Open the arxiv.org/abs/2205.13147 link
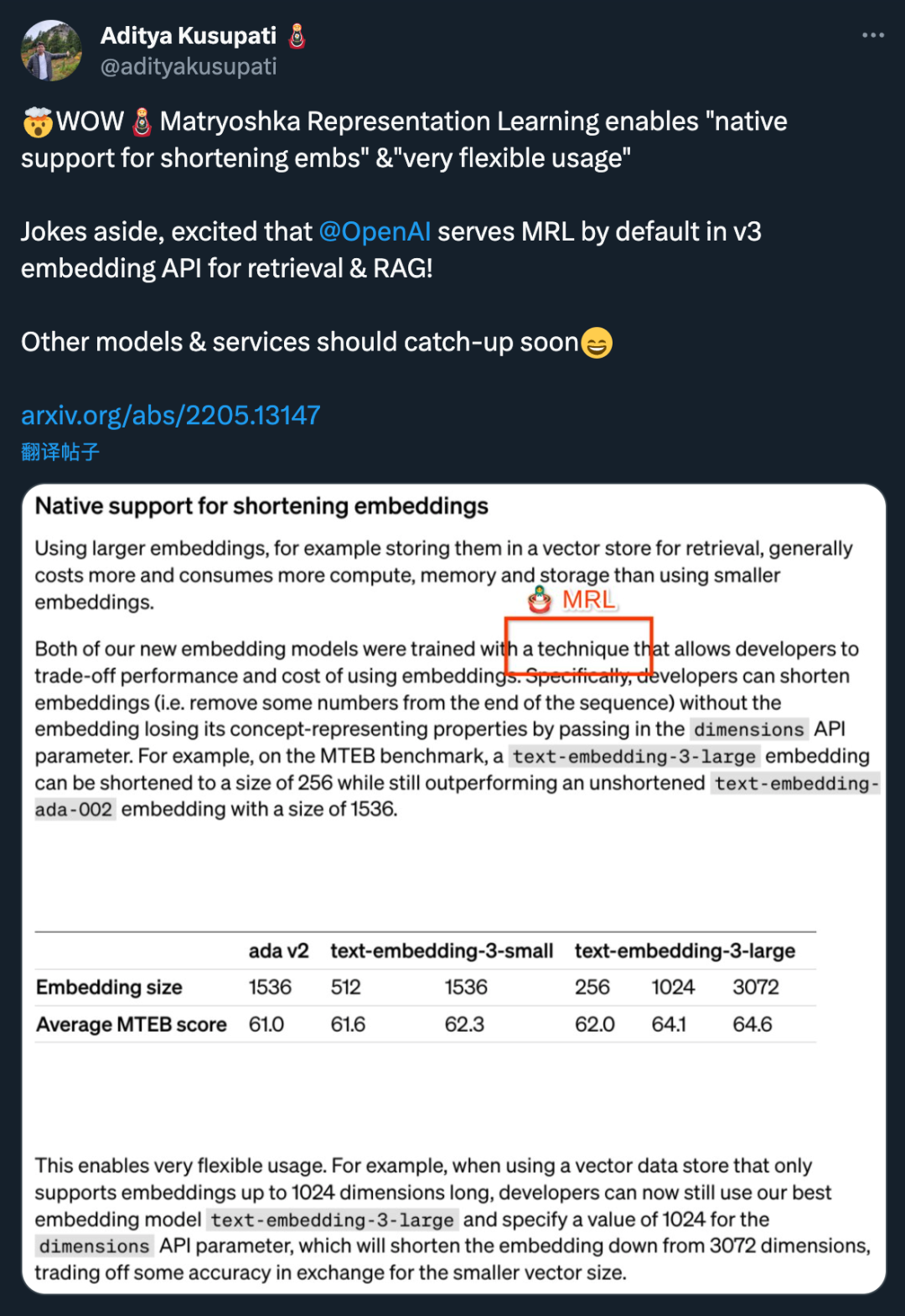The image size is (905, 1316). click(171, 415)
